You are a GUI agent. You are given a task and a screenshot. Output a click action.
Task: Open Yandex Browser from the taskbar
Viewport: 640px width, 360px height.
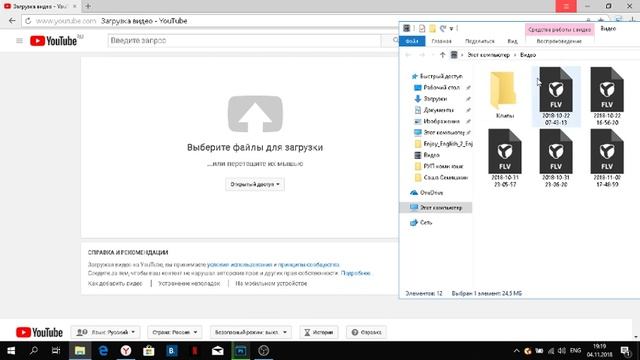click(126, 351)
